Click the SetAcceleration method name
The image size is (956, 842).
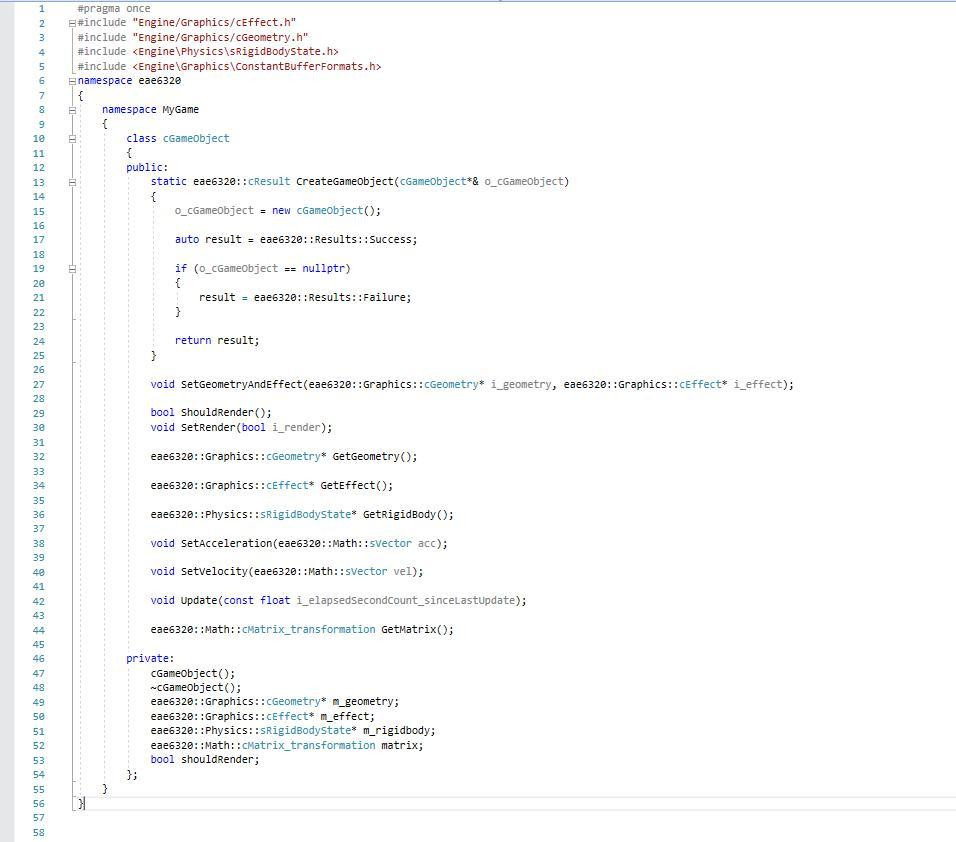(x=226, y=543)
